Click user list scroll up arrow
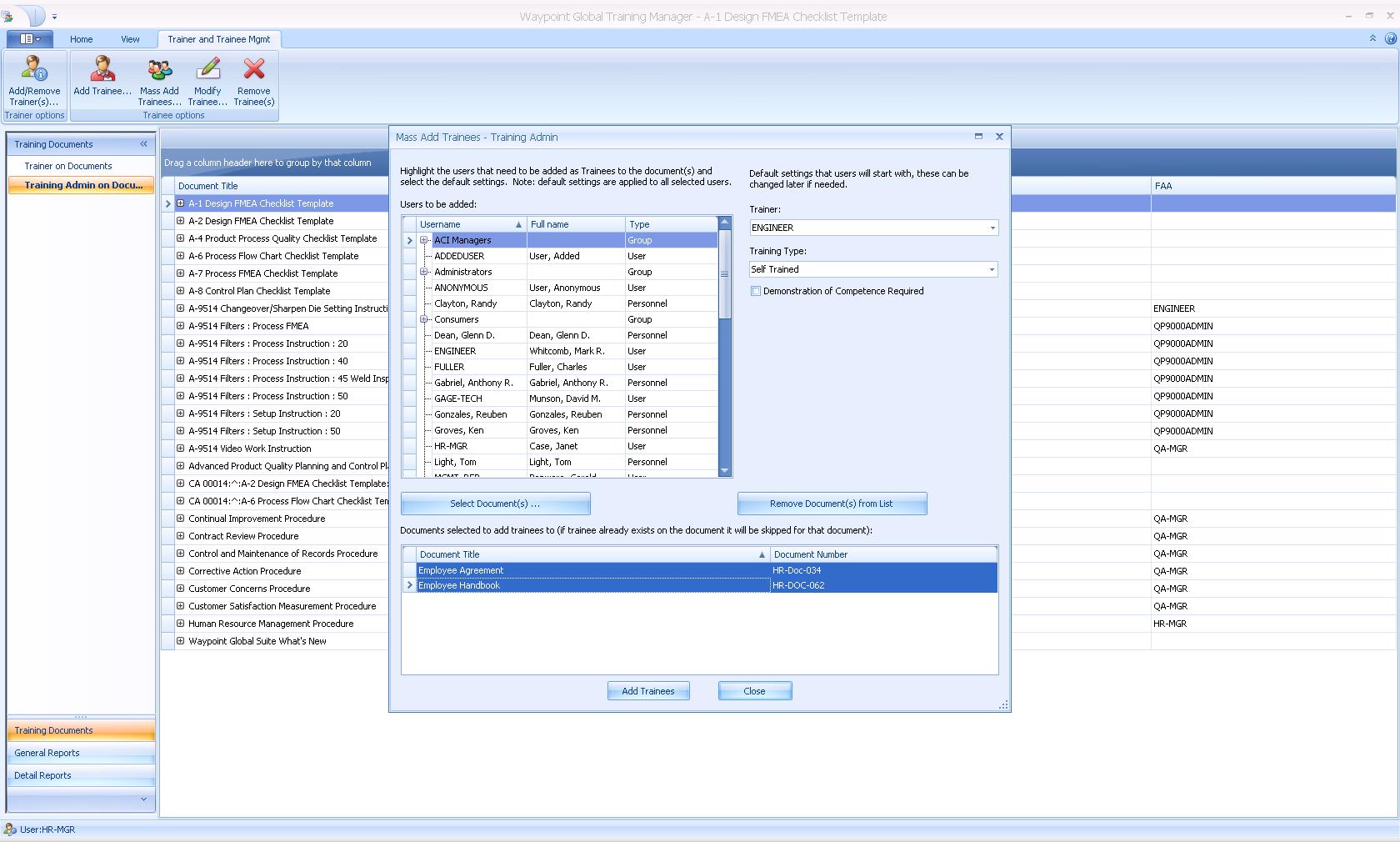 [x=724, y=223]
